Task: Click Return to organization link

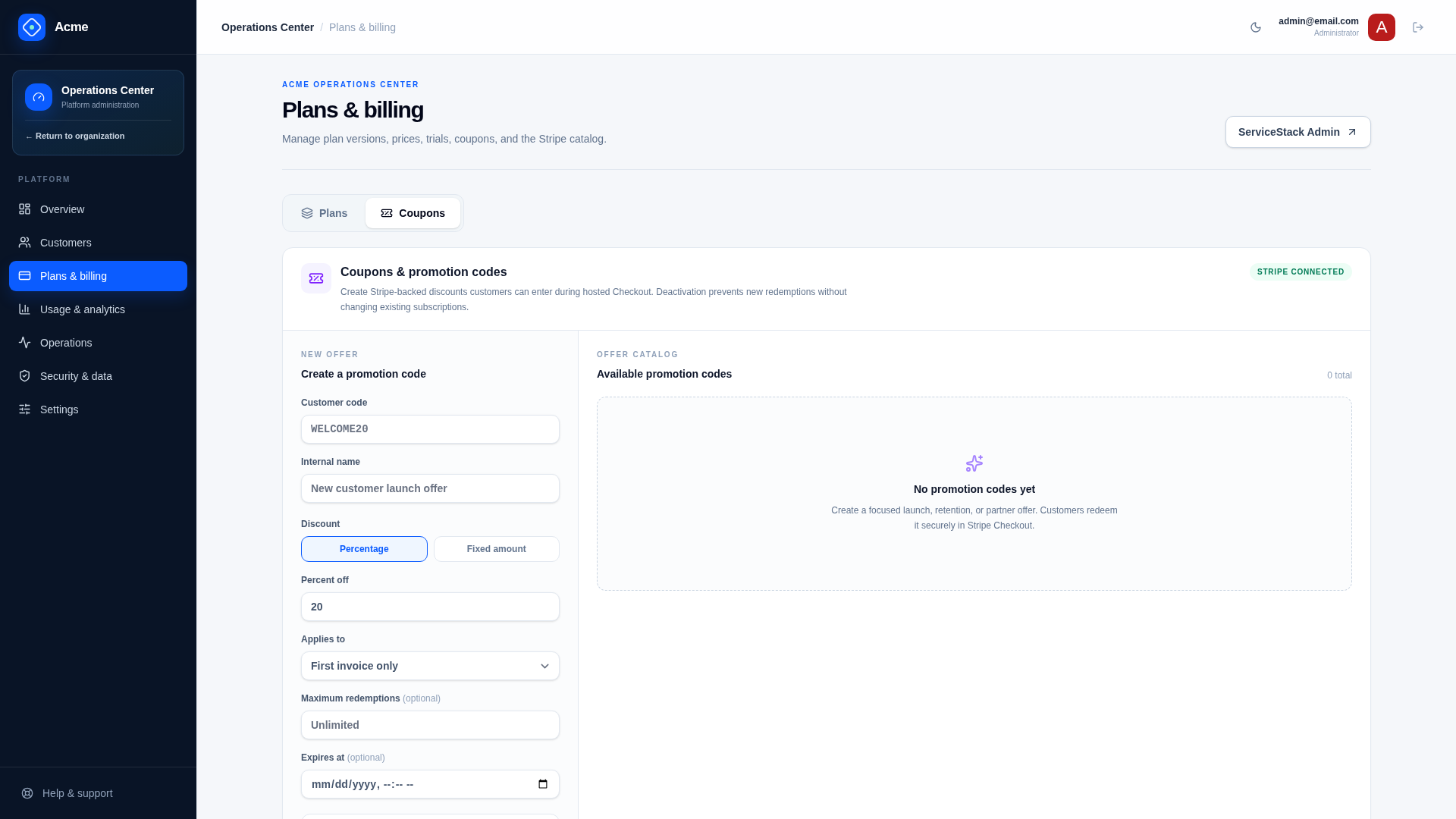Action: (75, 136)
